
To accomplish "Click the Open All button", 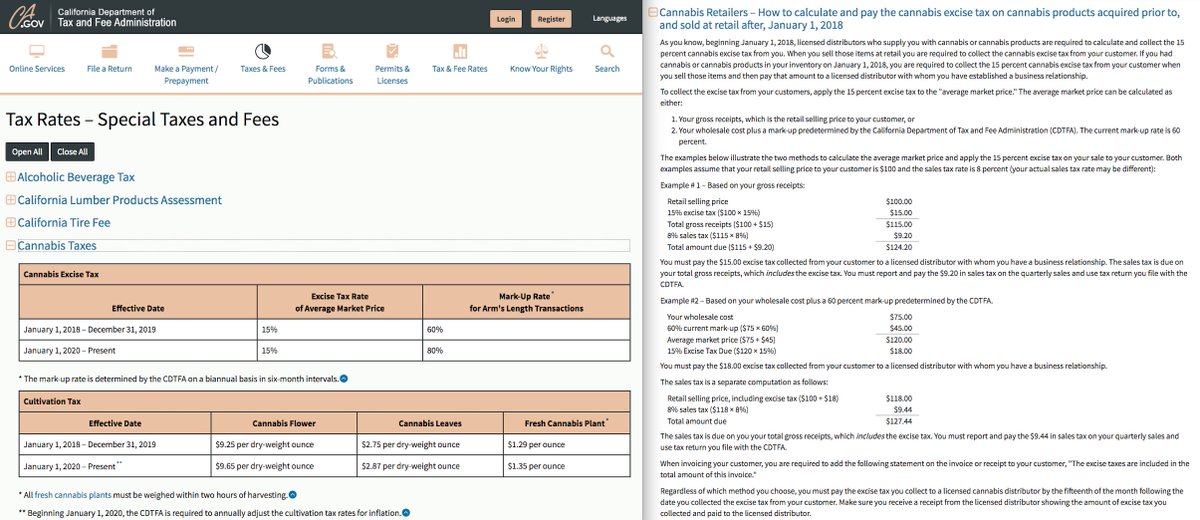I will tap(26, 152).
